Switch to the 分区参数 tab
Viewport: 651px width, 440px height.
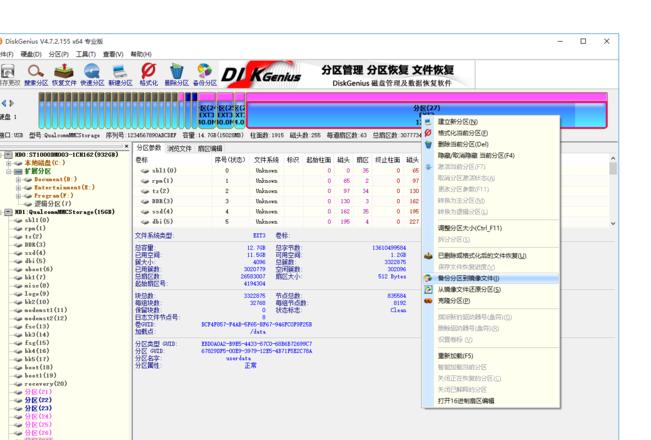[149, 148]
